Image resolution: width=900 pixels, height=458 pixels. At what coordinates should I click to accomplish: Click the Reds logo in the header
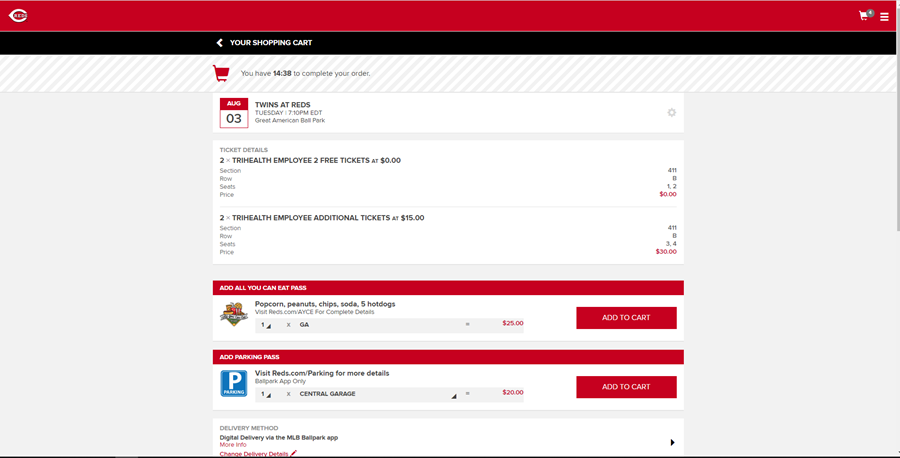18,15
